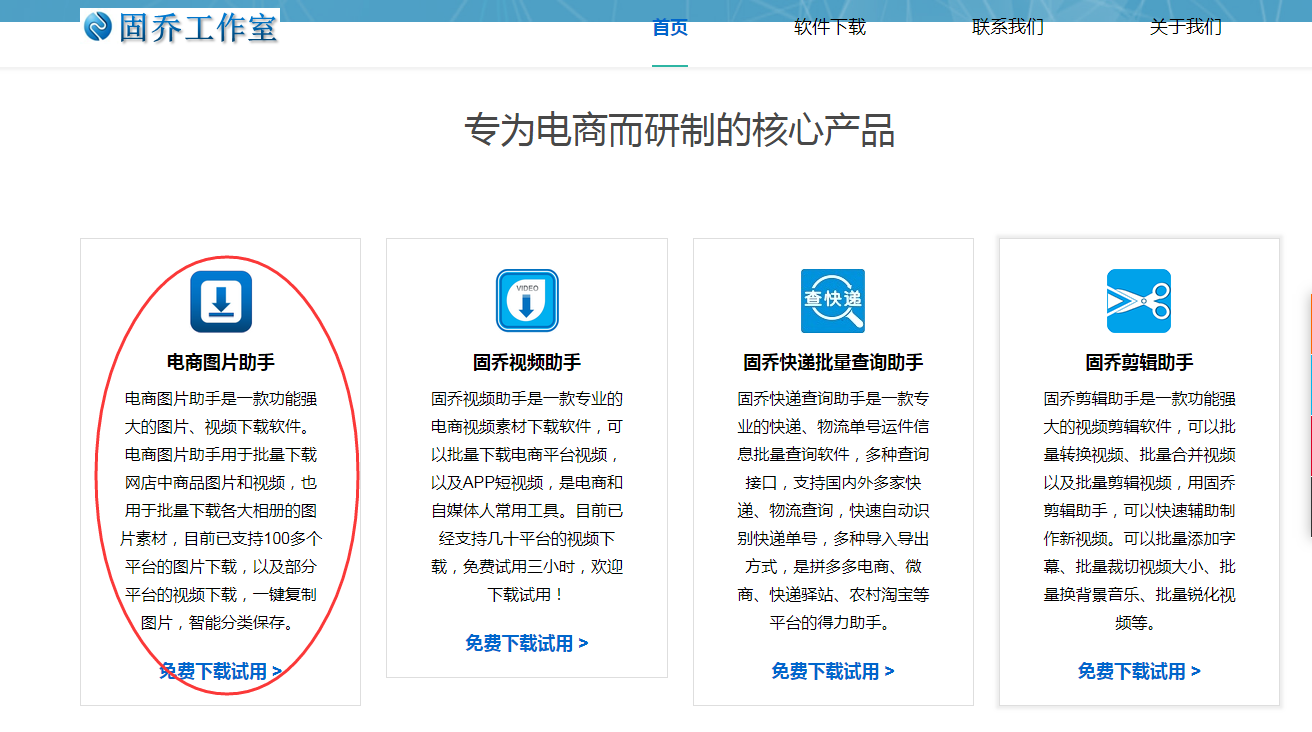Image resolution: width=1312 pixels, height=732 pixels.
Task: Click the 固乔视频助手 description paragraph
Action: (x=527, y=496)
